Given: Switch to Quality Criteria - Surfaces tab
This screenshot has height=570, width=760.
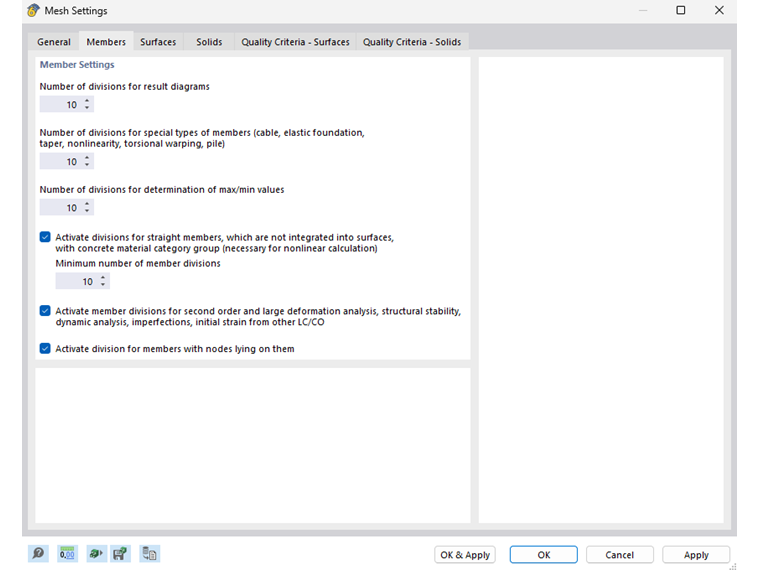Looking at the screenshot, I should 295,42.
